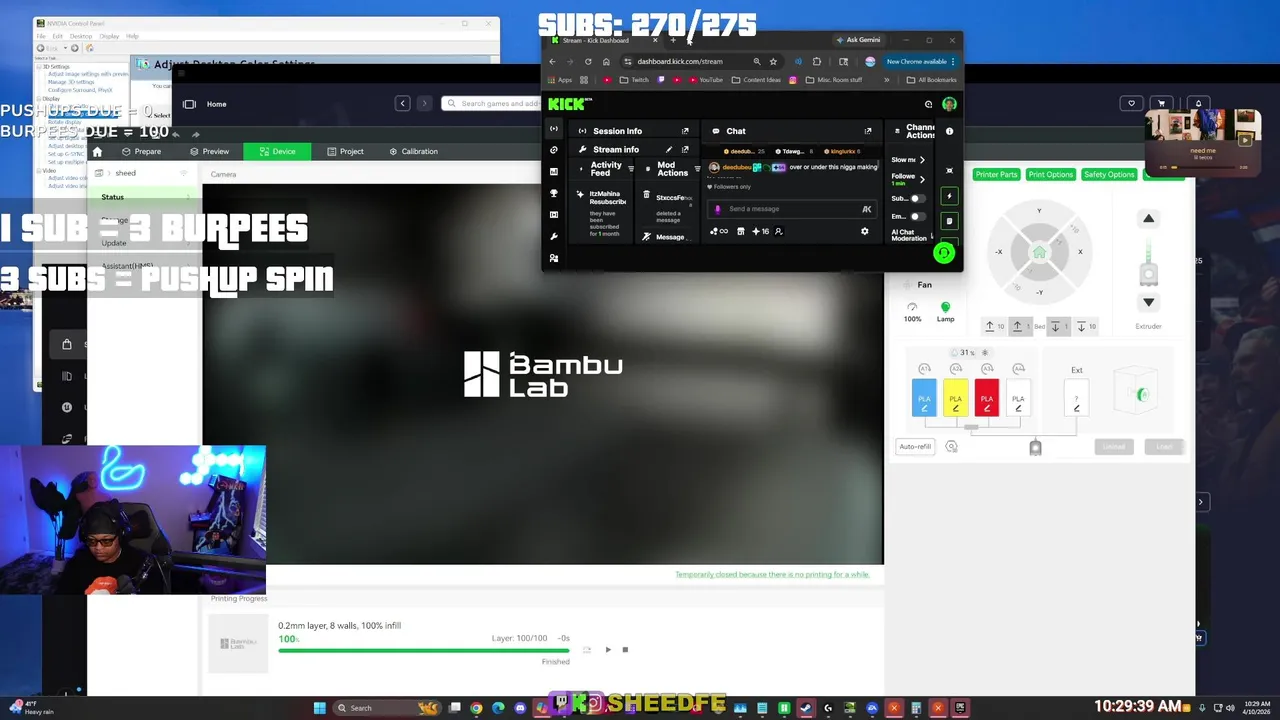Toggle the printer Lamp icon
The width and height of the screenshot is (1280, 720).
tap(945, 308)
